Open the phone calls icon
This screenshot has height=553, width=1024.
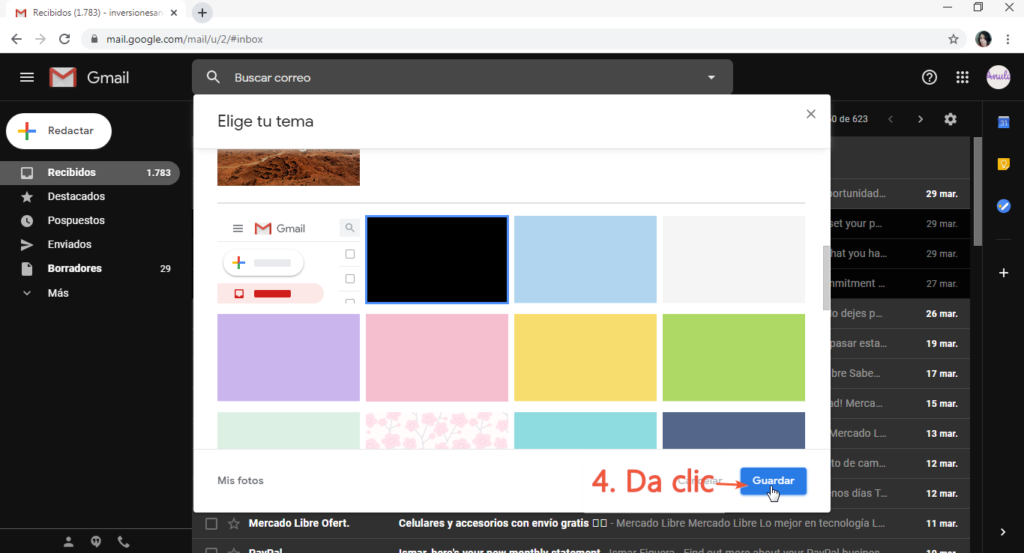(123, 541)
